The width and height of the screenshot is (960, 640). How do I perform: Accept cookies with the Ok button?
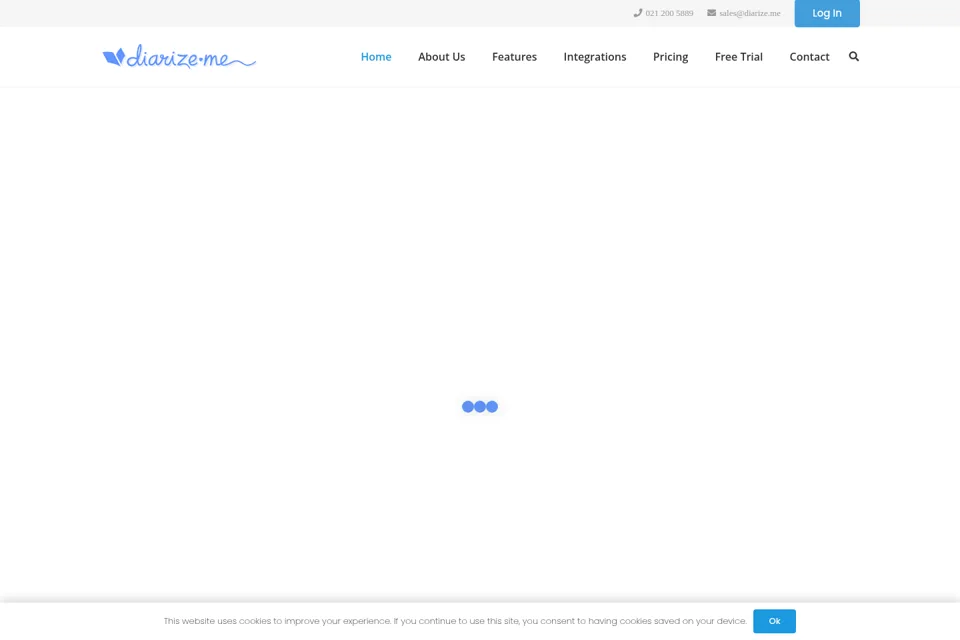click(x=774, y=621)
